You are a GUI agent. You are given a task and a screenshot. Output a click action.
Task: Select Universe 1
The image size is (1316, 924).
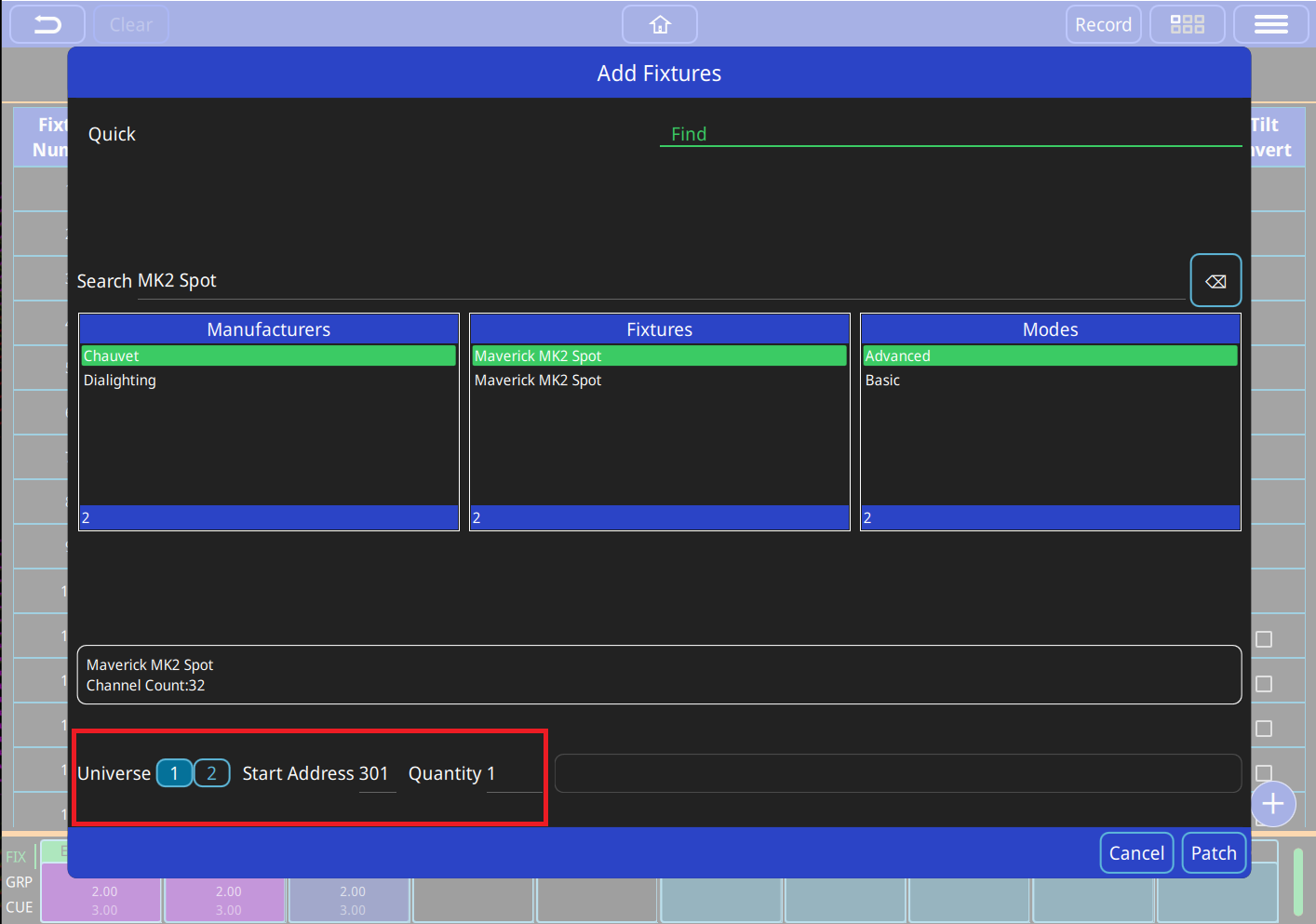click(x=174, y=773)
